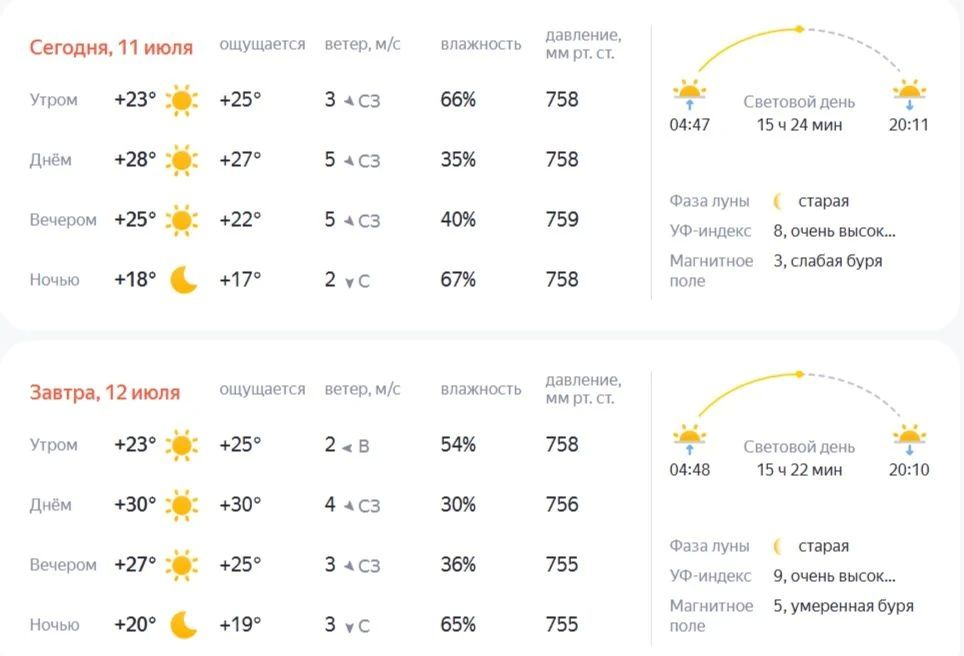Click the '5, умеренная буря' magnetic field value

844,606
